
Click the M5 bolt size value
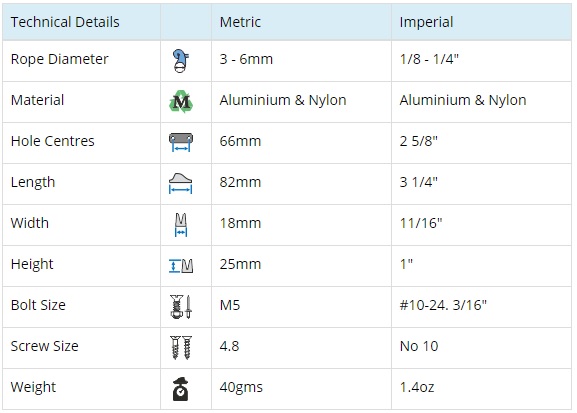point(230,305)
